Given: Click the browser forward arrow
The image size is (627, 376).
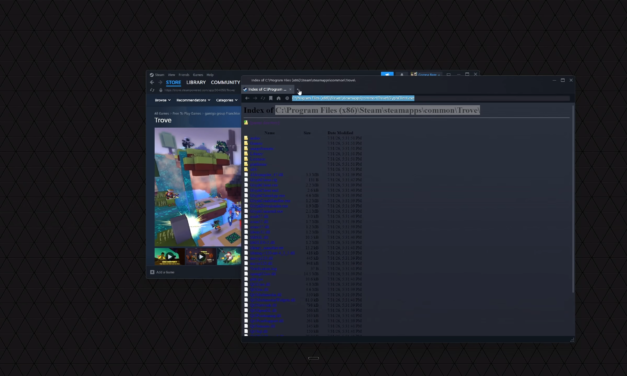Looking at the screenshot, I should (255, 98).
